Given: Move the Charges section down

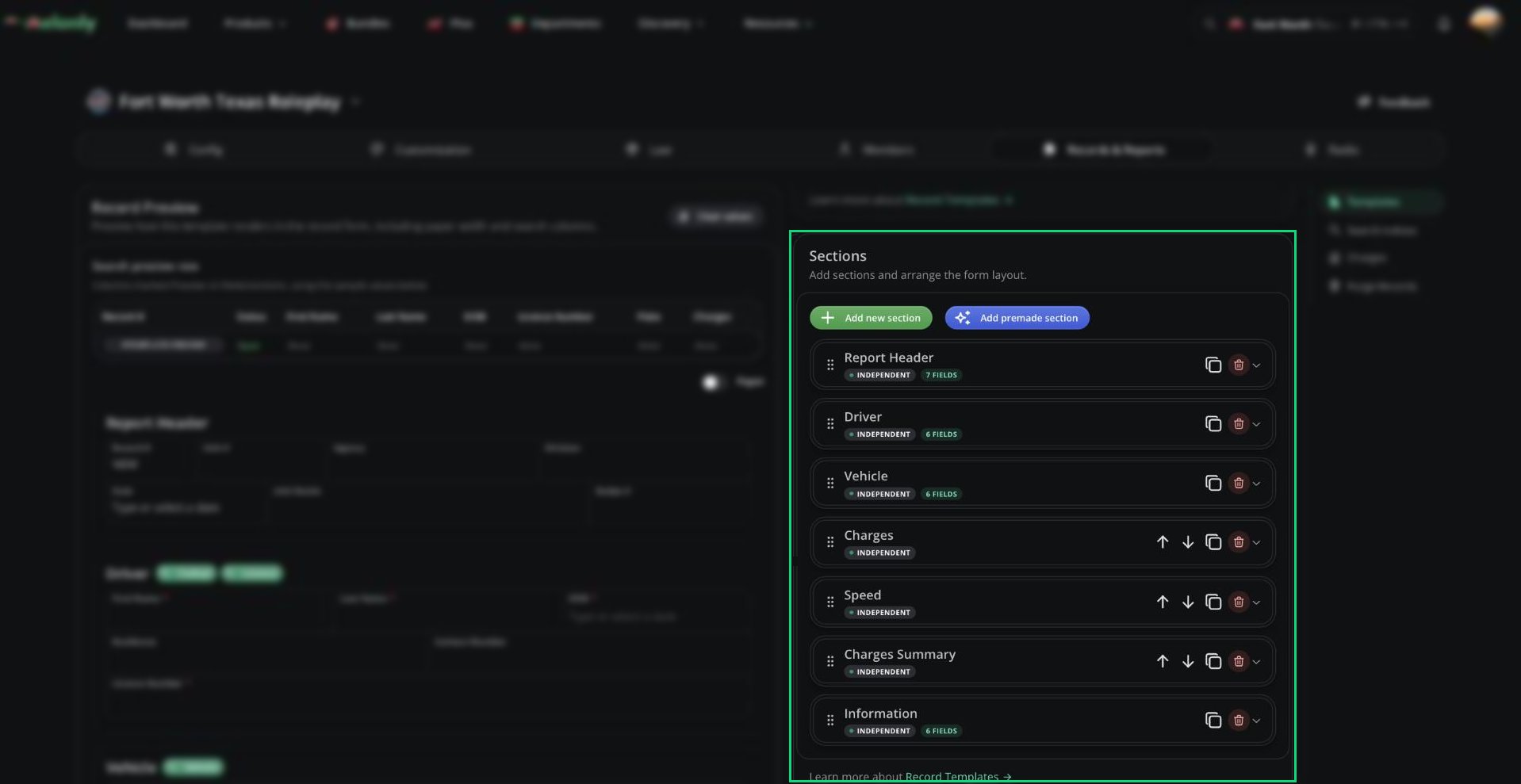Looking at the screenshot, I should [1187, 542].
